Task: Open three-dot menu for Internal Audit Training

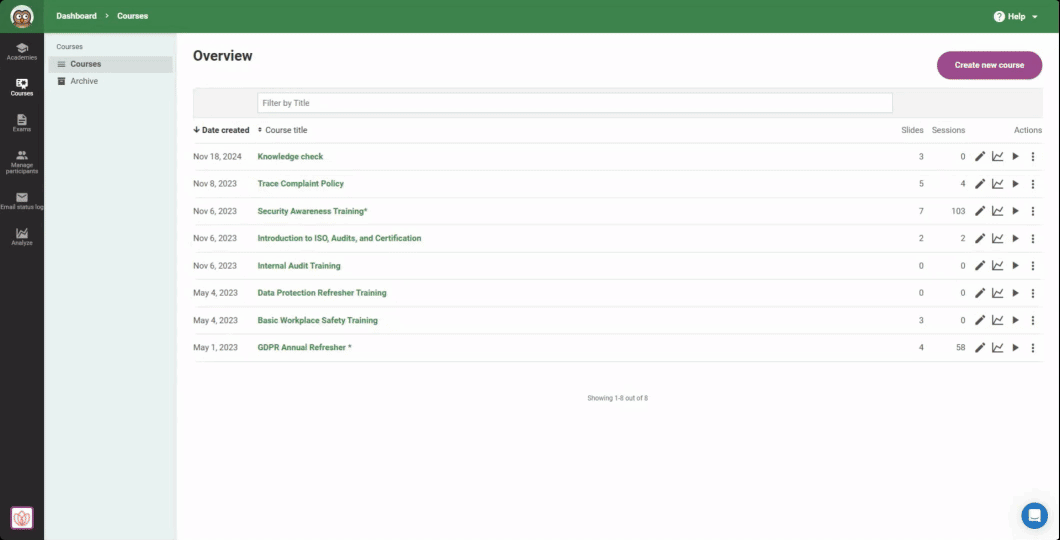Action: click(x=1033, y=266)
